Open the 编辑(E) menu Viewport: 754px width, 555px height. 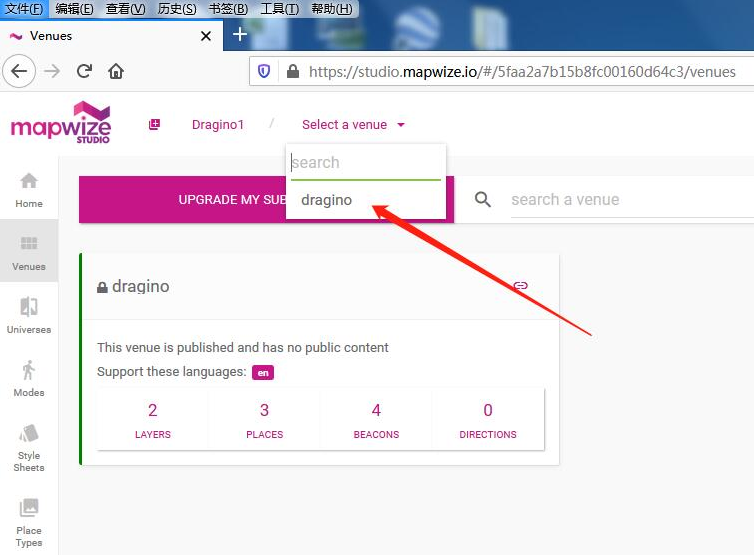[74, 9]
